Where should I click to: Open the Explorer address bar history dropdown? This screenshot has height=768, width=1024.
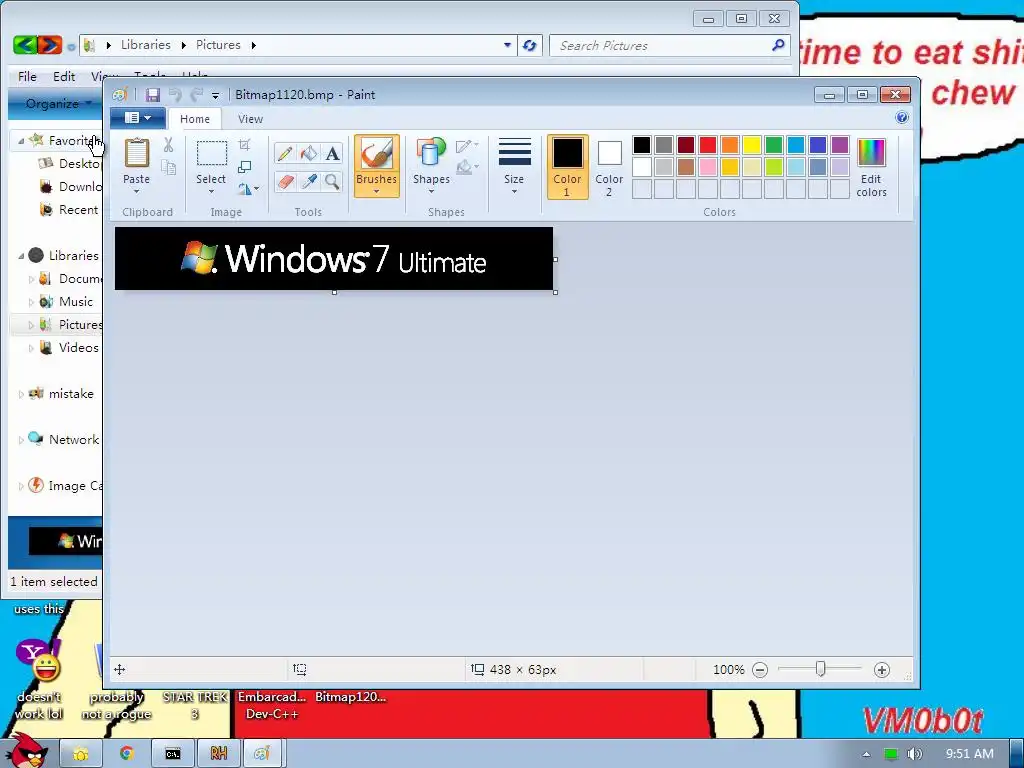507,45
